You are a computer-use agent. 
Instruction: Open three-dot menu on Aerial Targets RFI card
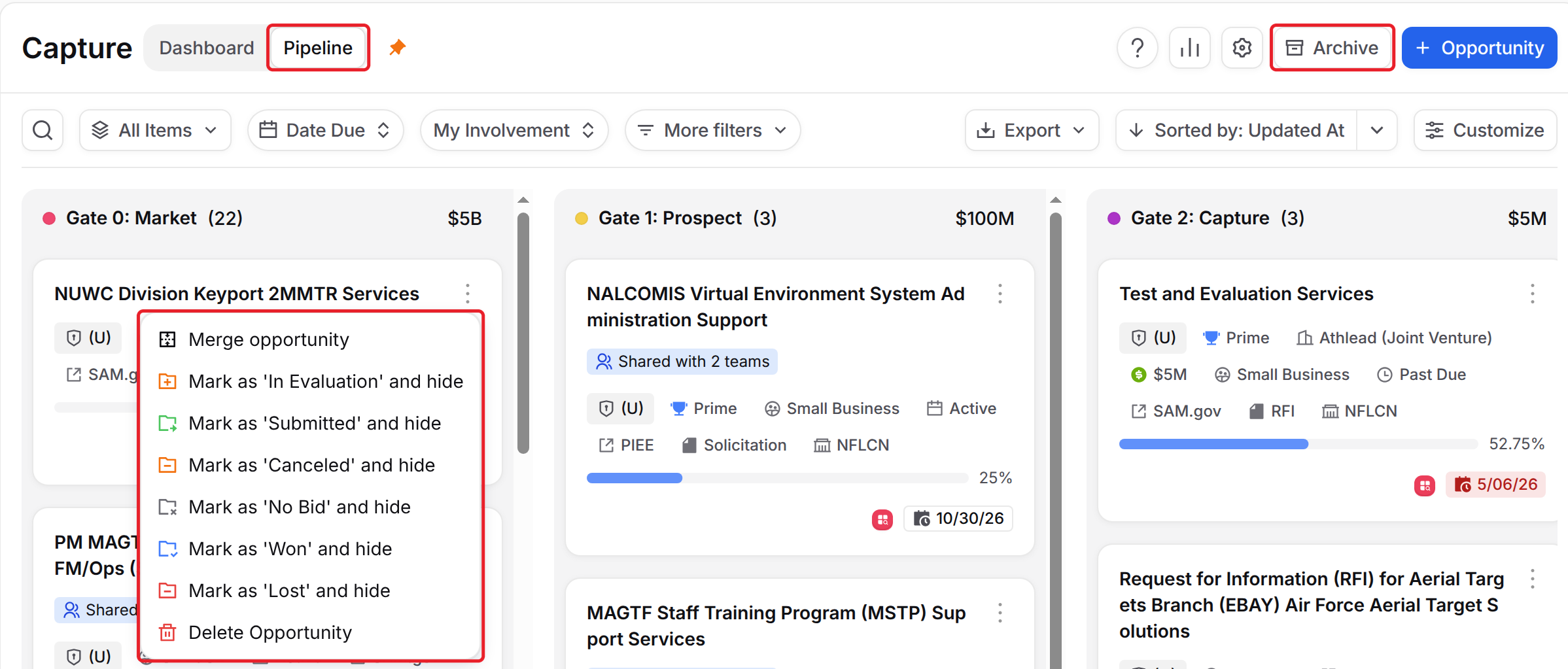pos(1533,579)
